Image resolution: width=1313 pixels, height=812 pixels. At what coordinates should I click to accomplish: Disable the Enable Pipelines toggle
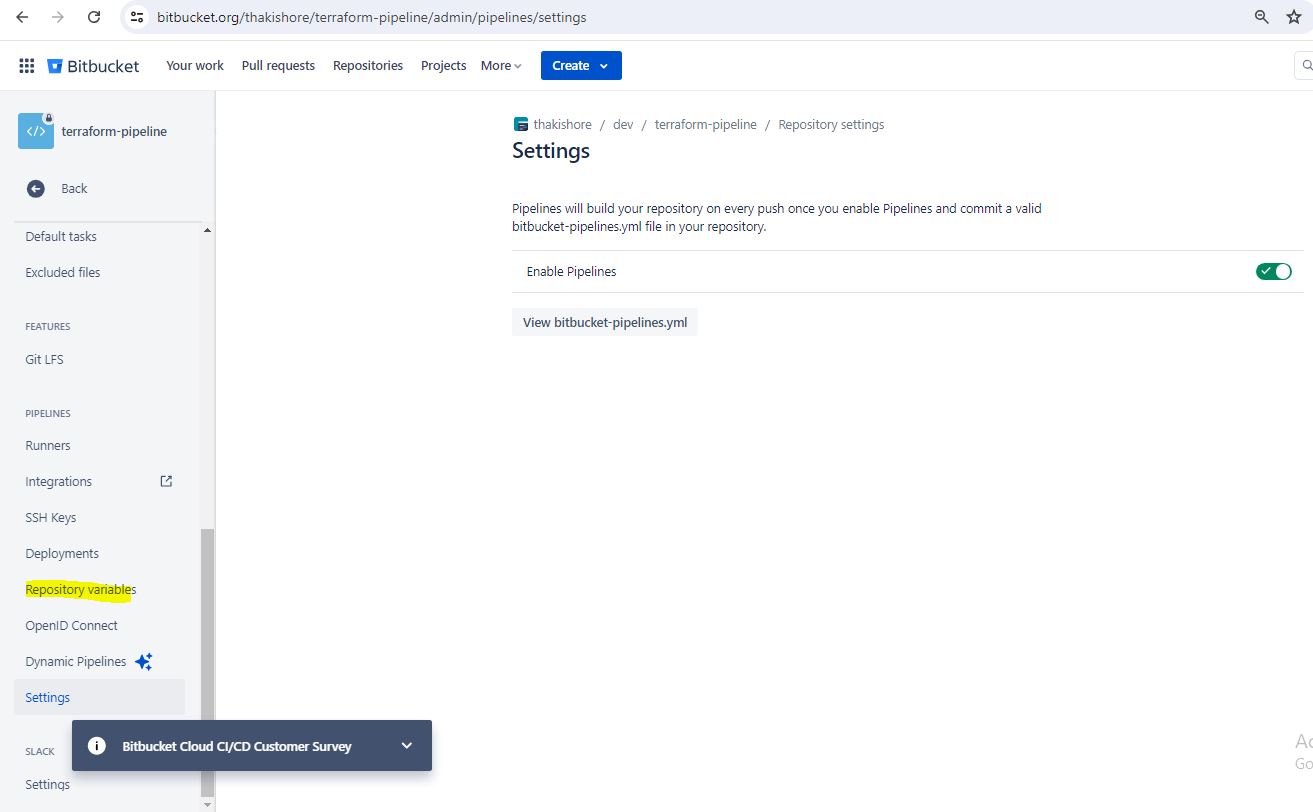1273,272
